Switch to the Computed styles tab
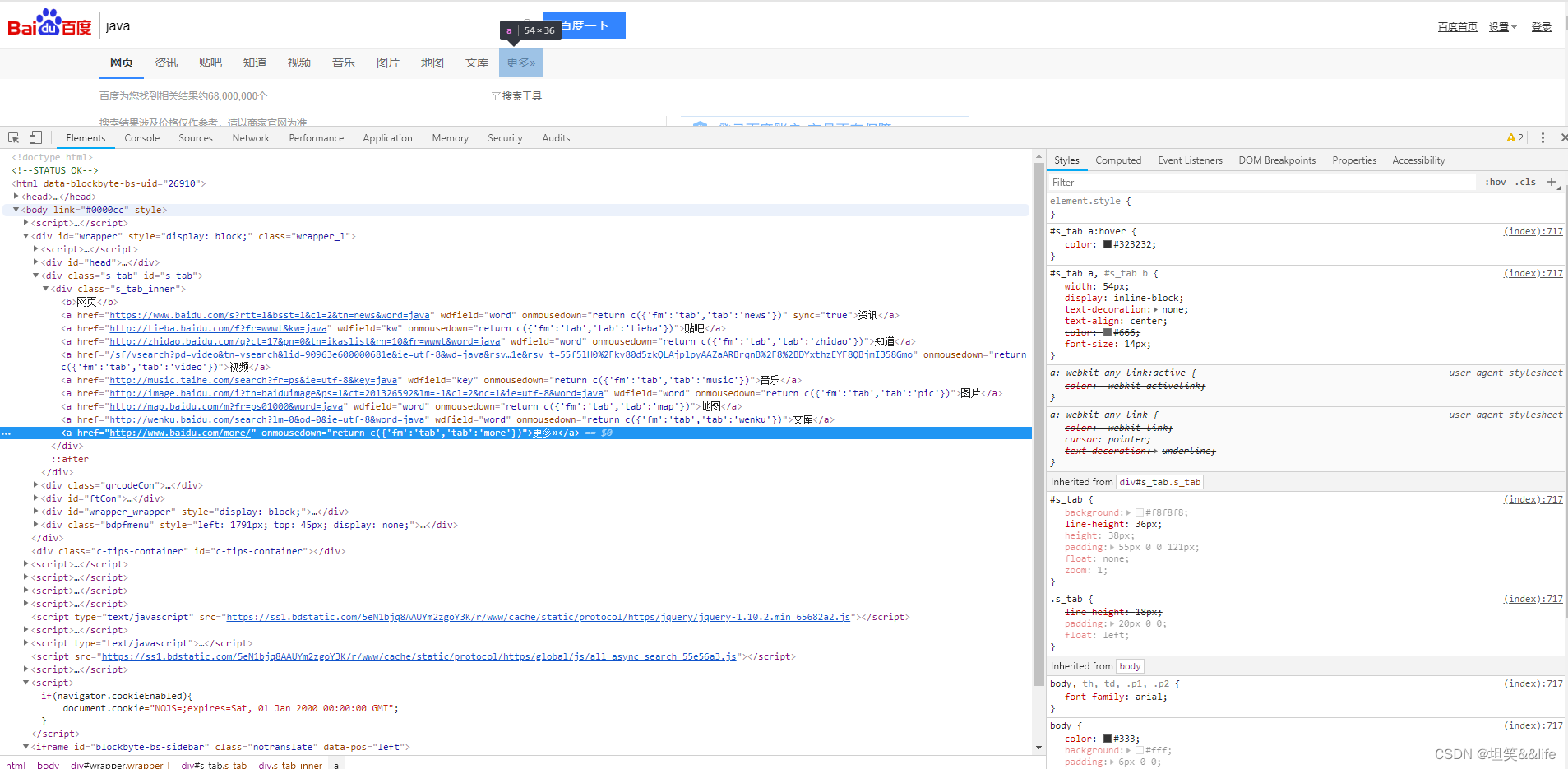Screen dimensions: 1568x769 (1118, 160)
